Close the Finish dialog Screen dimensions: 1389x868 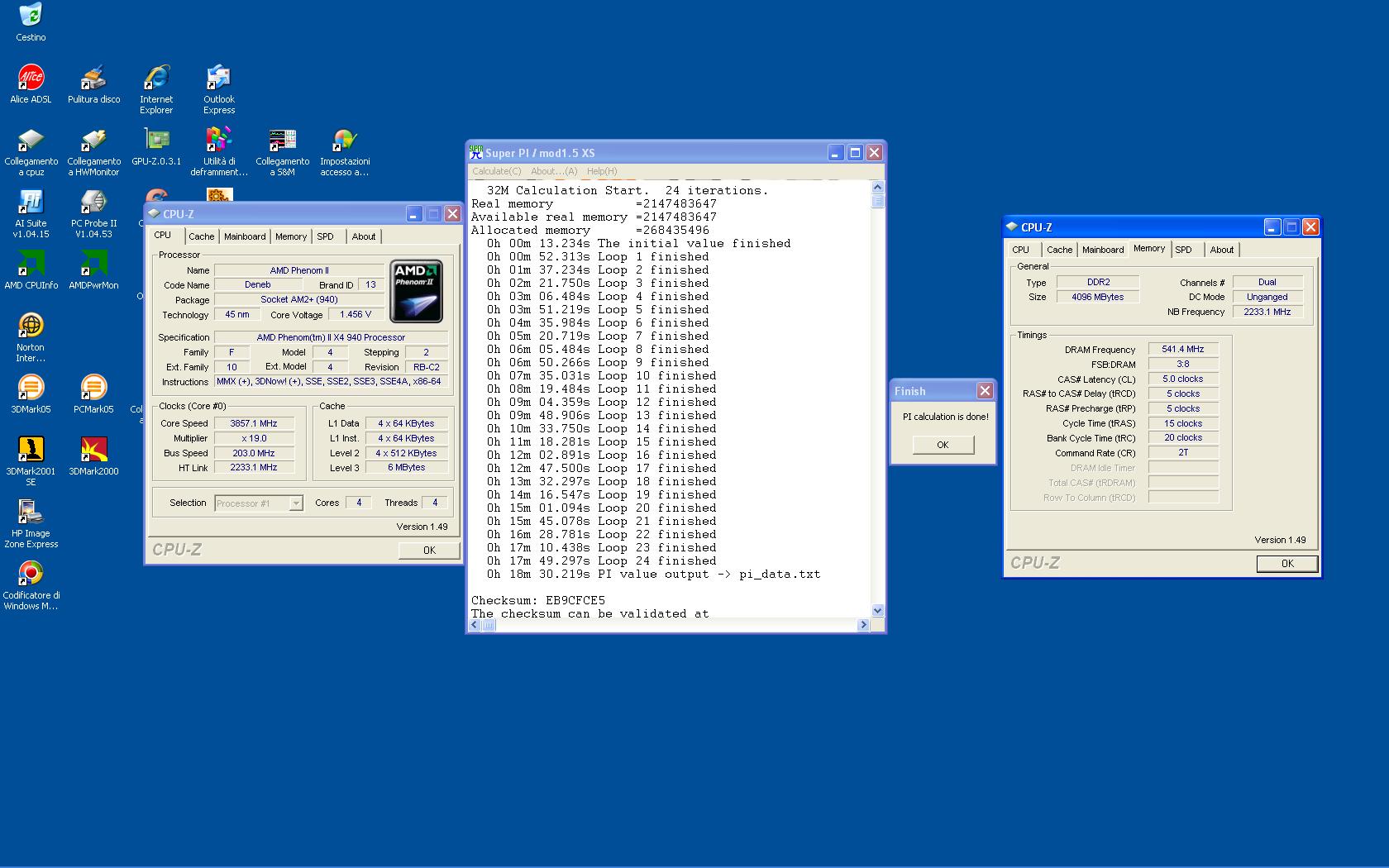[x=985, y=391]
